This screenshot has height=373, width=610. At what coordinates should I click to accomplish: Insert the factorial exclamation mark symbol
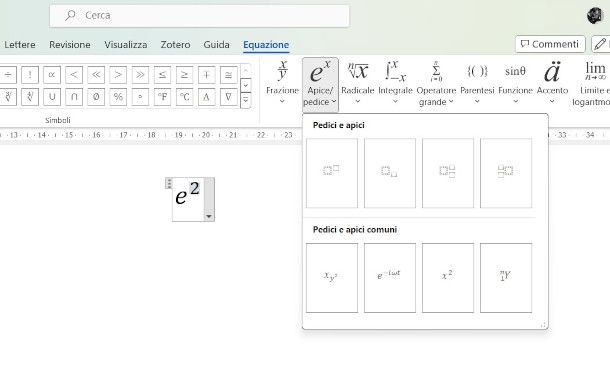(30, 74)
